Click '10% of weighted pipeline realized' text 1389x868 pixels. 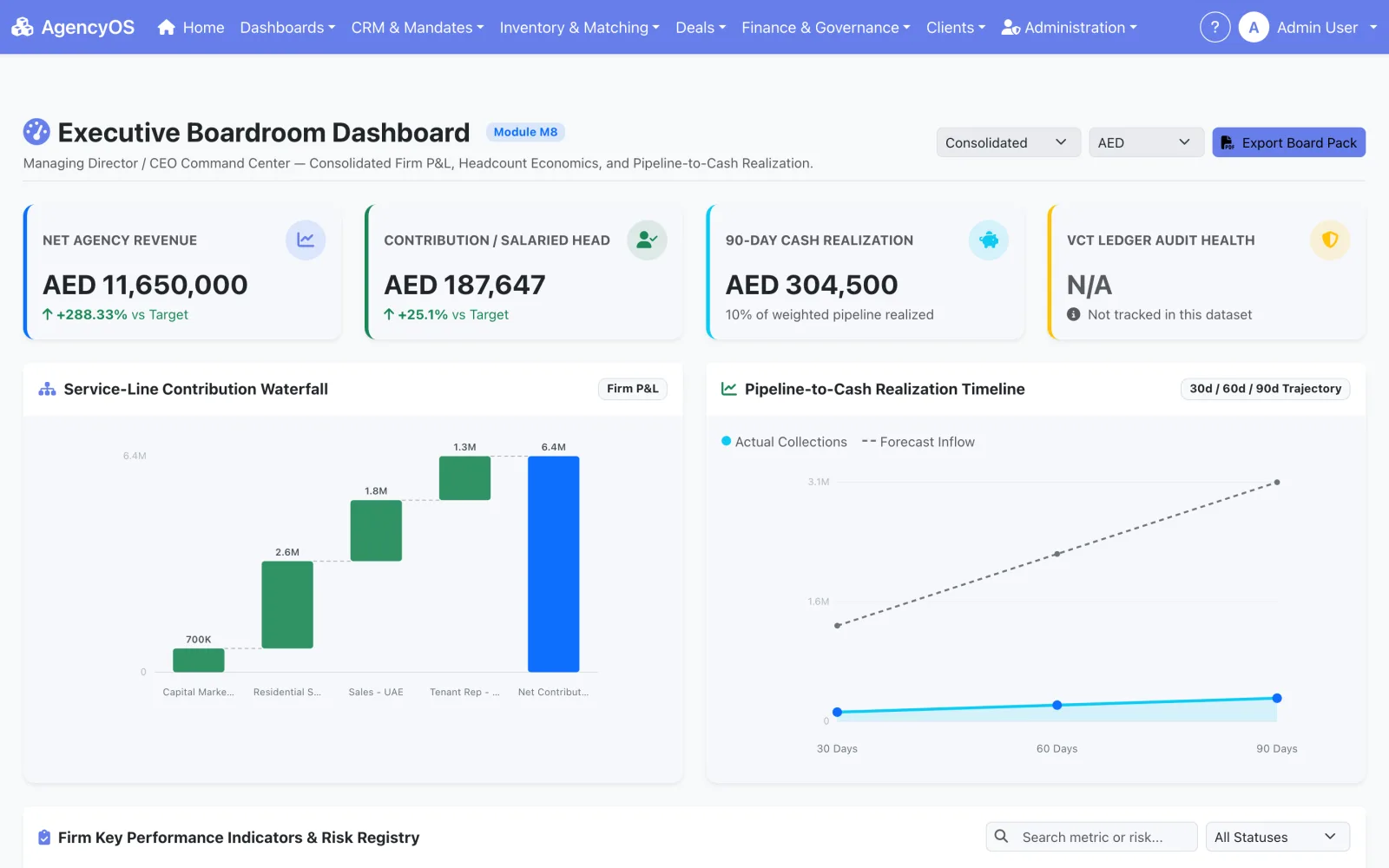pyautogui.click(x=830, y=314)
